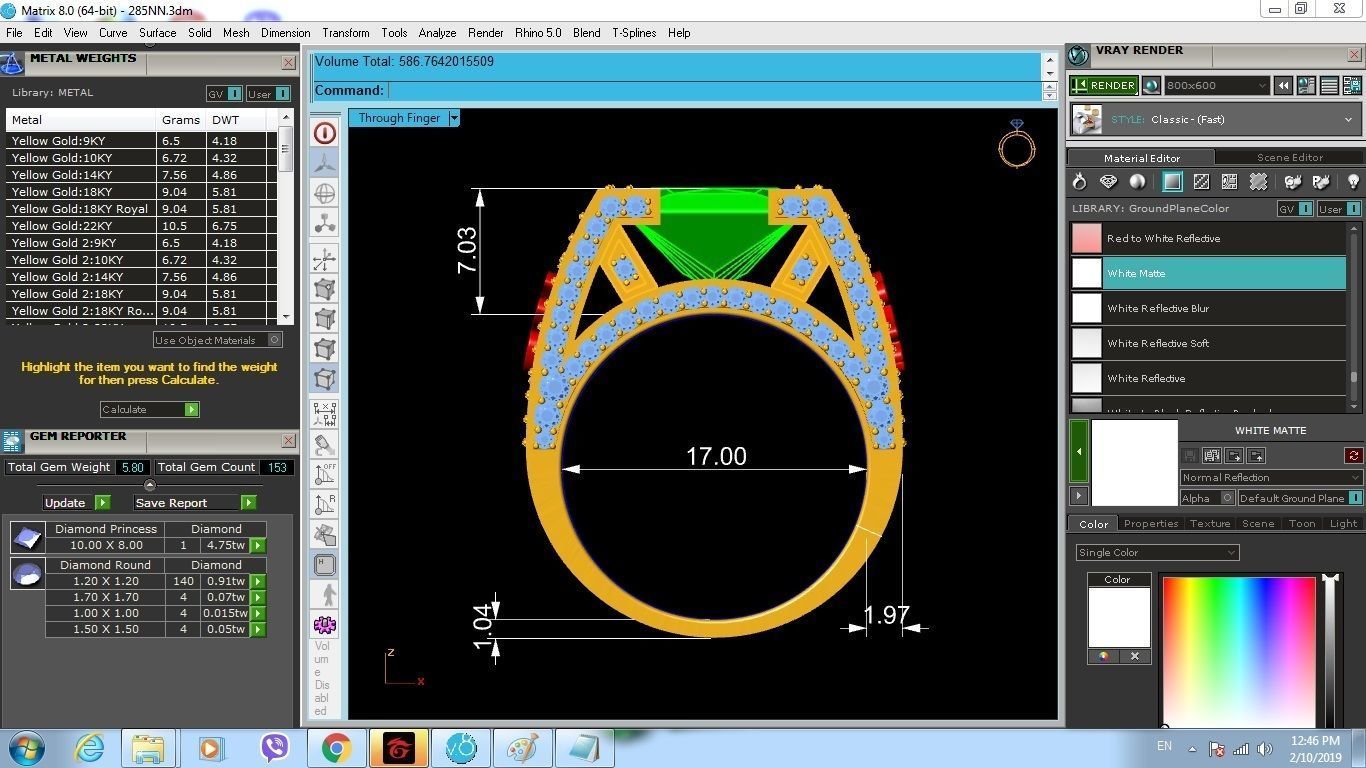Switch to the Scene Editor tab

(1290, 157)
